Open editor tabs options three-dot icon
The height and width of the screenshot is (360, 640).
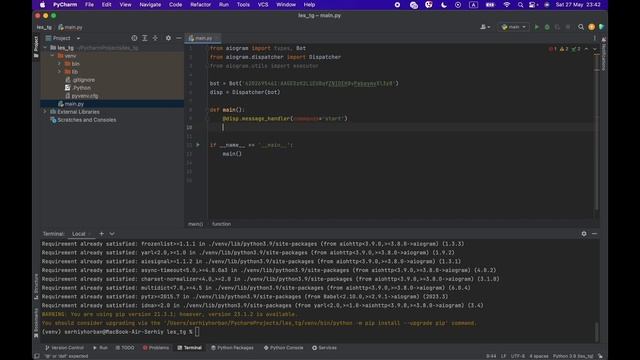[x=594, y=38]
